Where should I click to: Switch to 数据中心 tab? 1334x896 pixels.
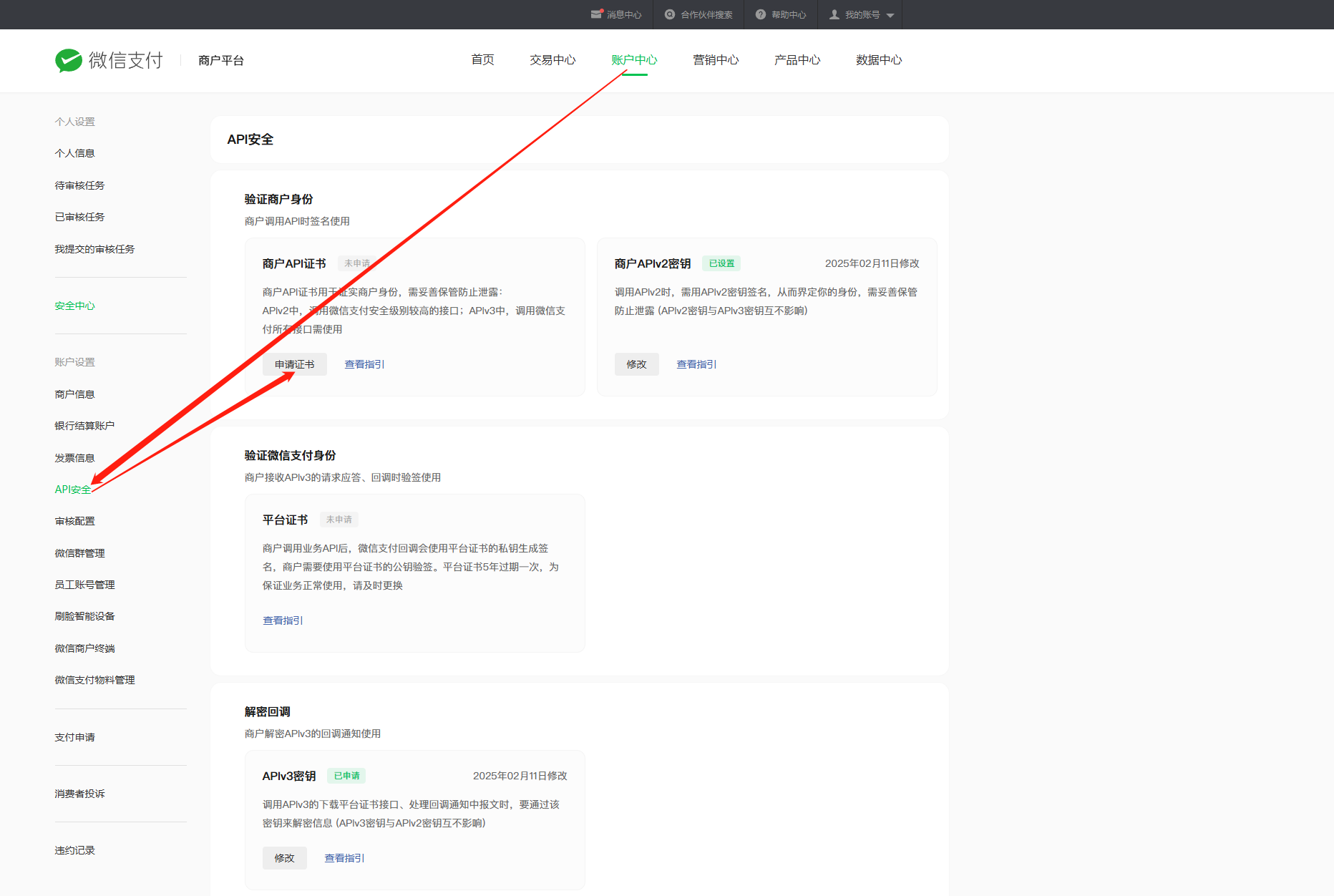coord(879,60)
